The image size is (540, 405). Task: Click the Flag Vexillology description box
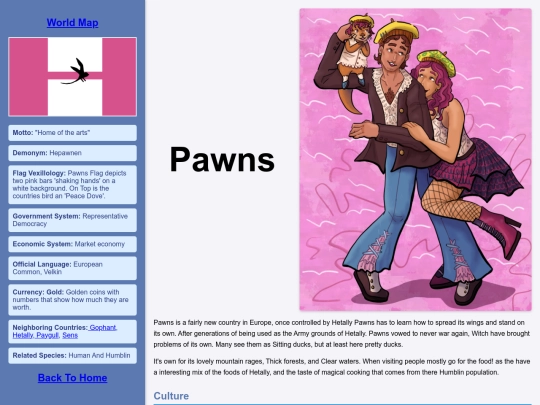tap(72, 185)
